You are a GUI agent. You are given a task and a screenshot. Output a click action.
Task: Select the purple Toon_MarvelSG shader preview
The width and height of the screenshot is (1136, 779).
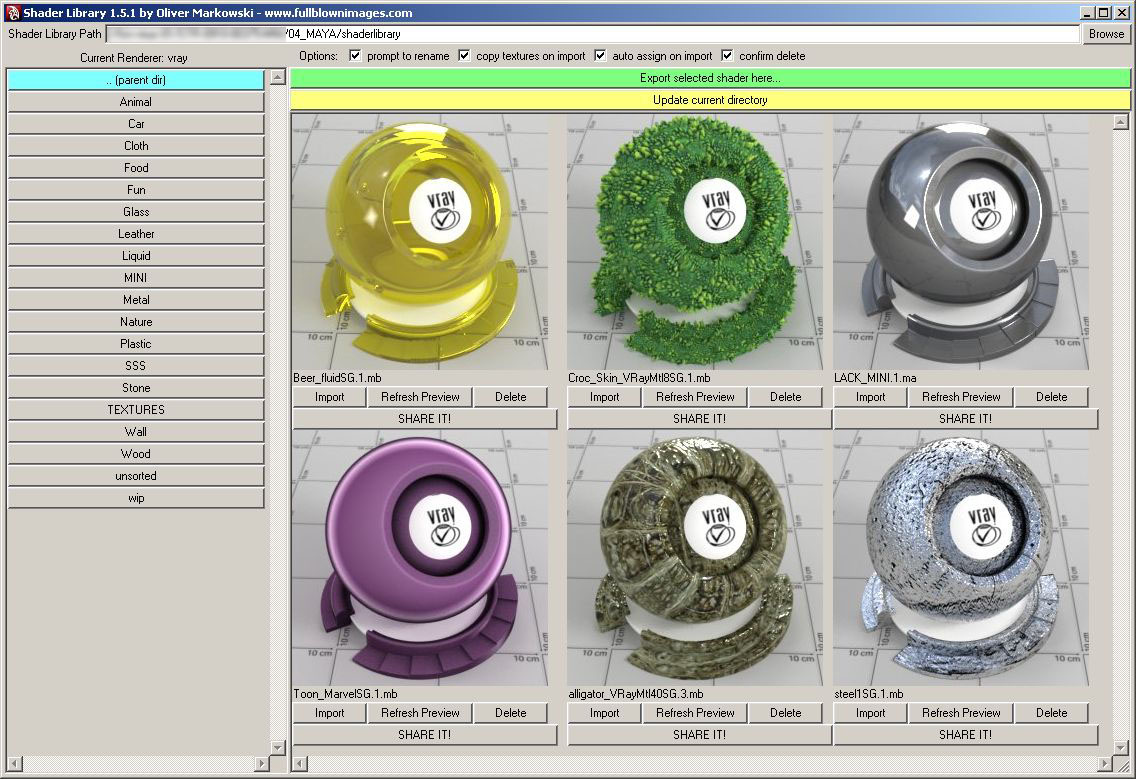[x=420, y=558]
